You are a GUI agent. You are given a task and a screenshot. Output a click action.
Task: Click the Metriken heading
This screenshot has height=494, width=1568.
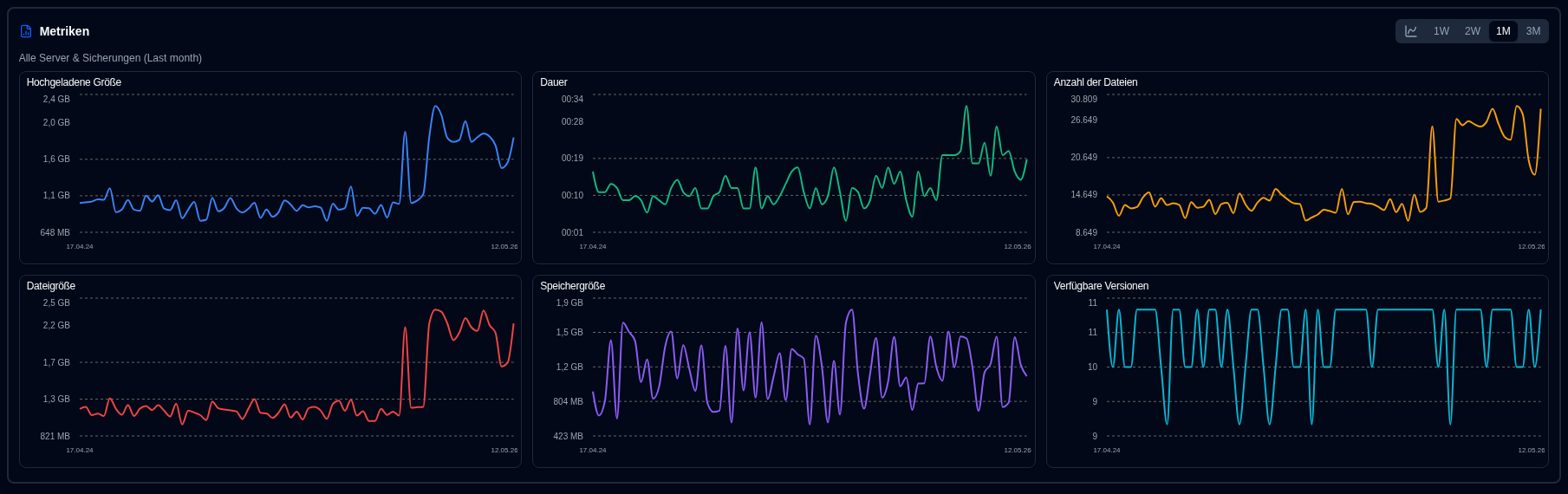(x=64, y=31)
